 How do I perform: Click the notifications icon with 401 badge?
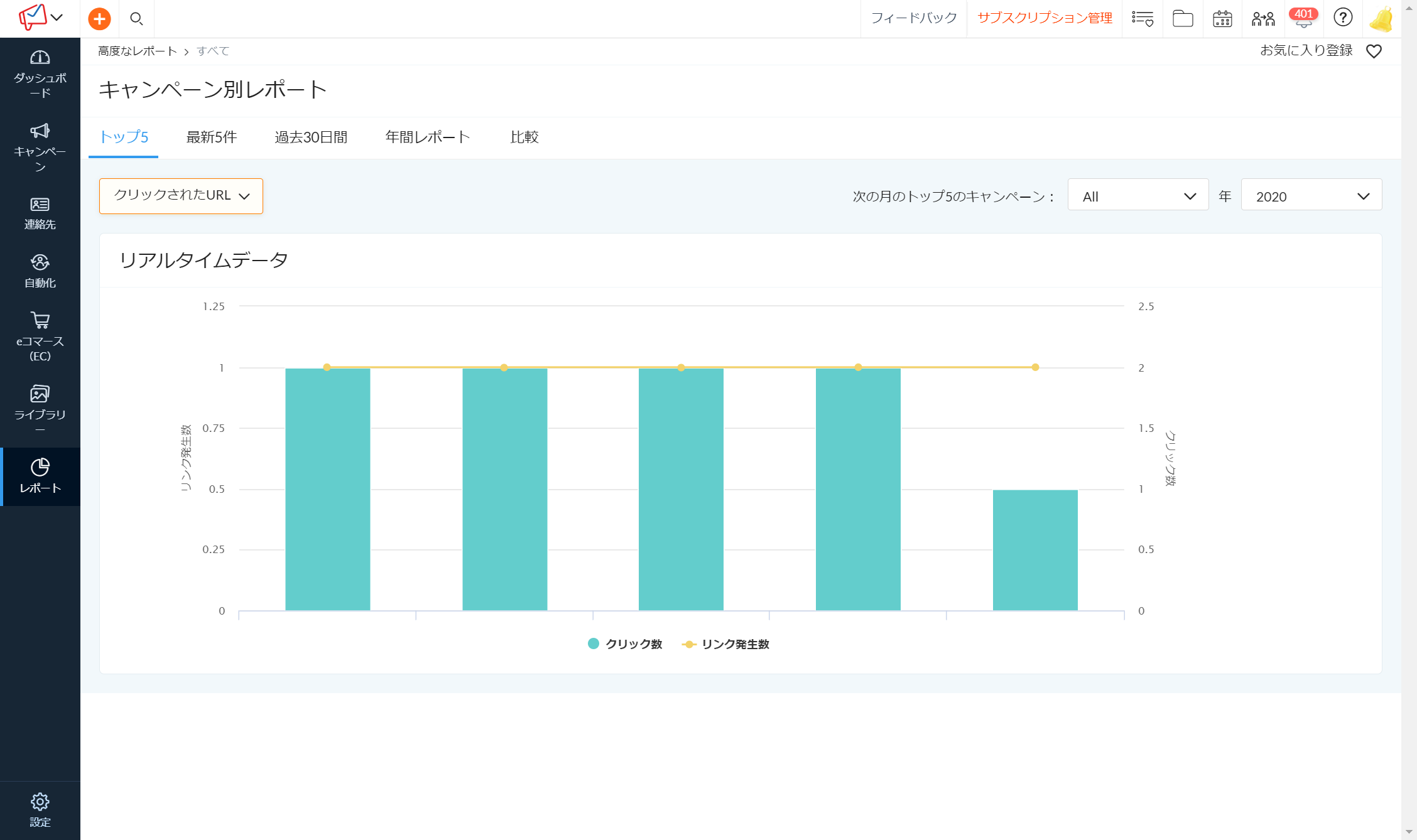pyautogui.click(x=1303, y=19)
